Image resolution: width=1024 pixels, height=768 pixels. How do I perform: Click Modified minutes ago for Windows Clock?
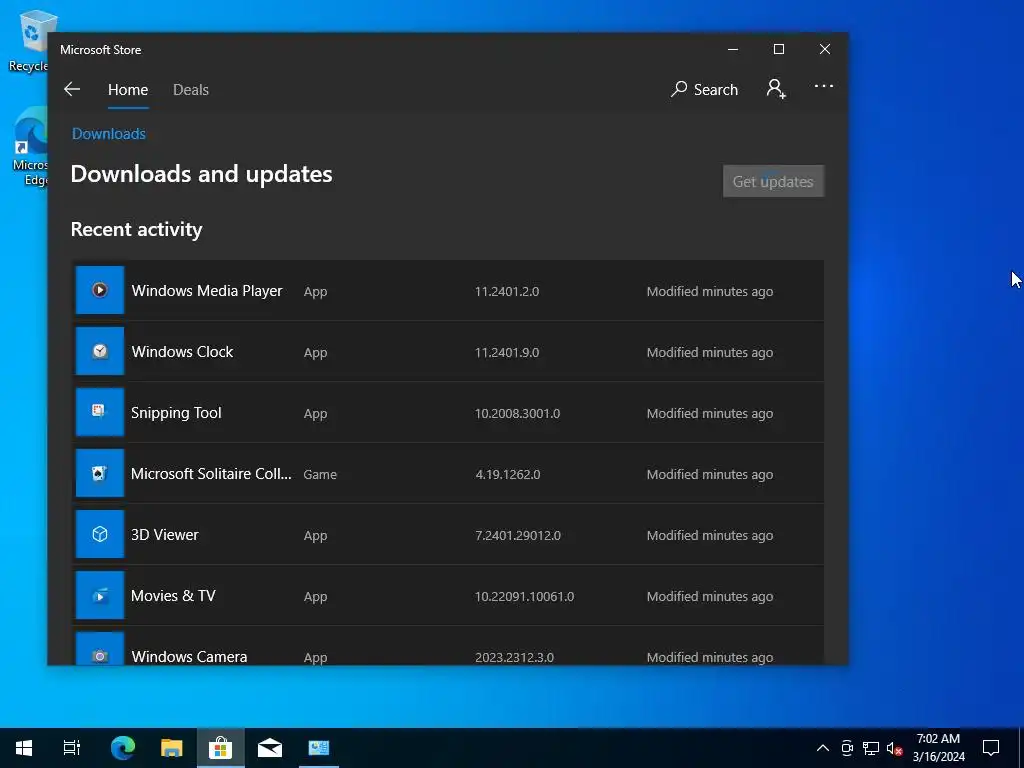[710, 353]
